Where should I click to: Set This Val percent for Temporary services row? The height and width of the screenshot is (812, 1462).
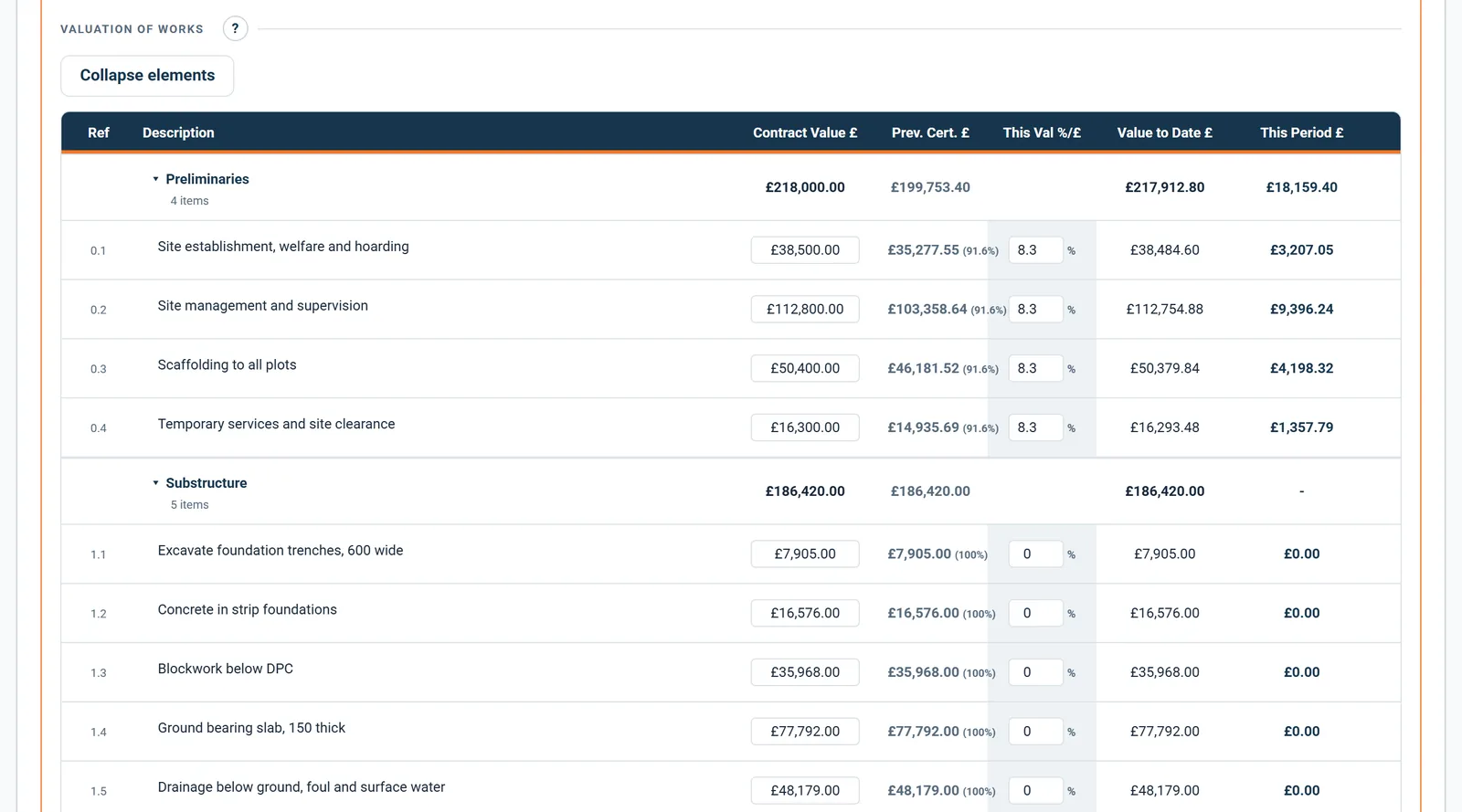(x=1036, y=427)
